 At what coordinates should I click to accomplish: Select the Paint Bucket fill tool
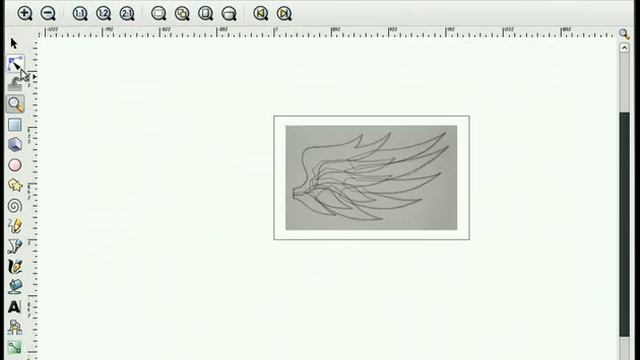[x=15, y=287]
